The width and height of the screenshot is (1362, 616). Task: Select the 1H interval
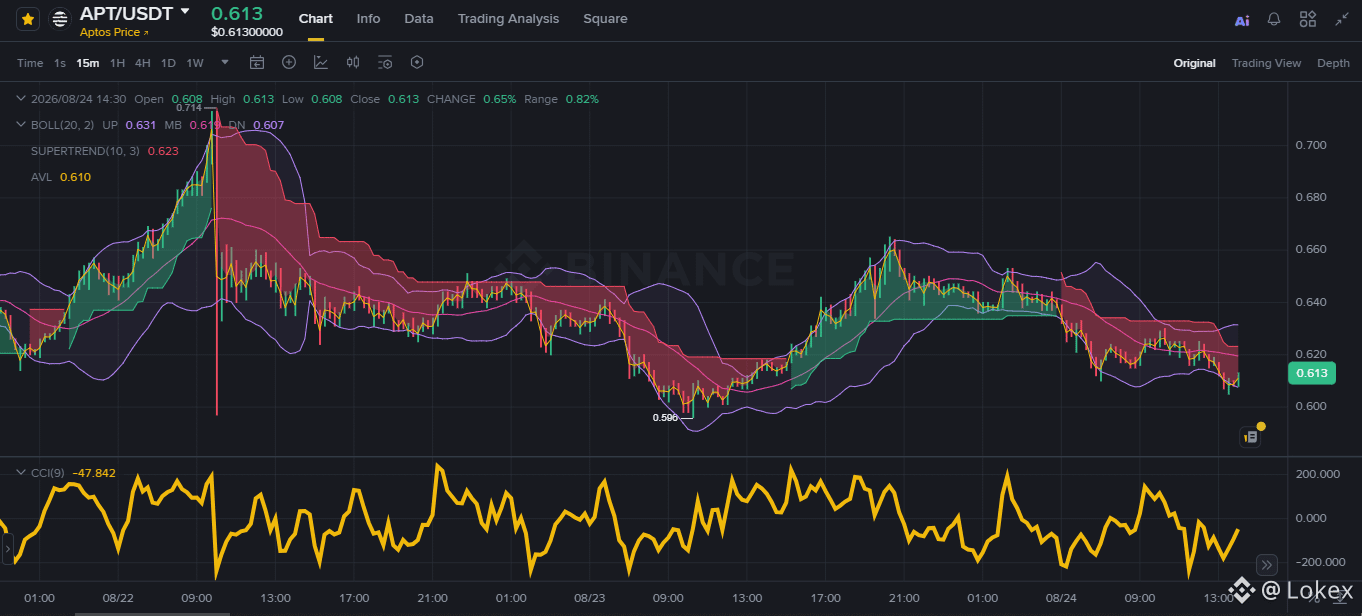pyautogui.click(x=117, y=63)
